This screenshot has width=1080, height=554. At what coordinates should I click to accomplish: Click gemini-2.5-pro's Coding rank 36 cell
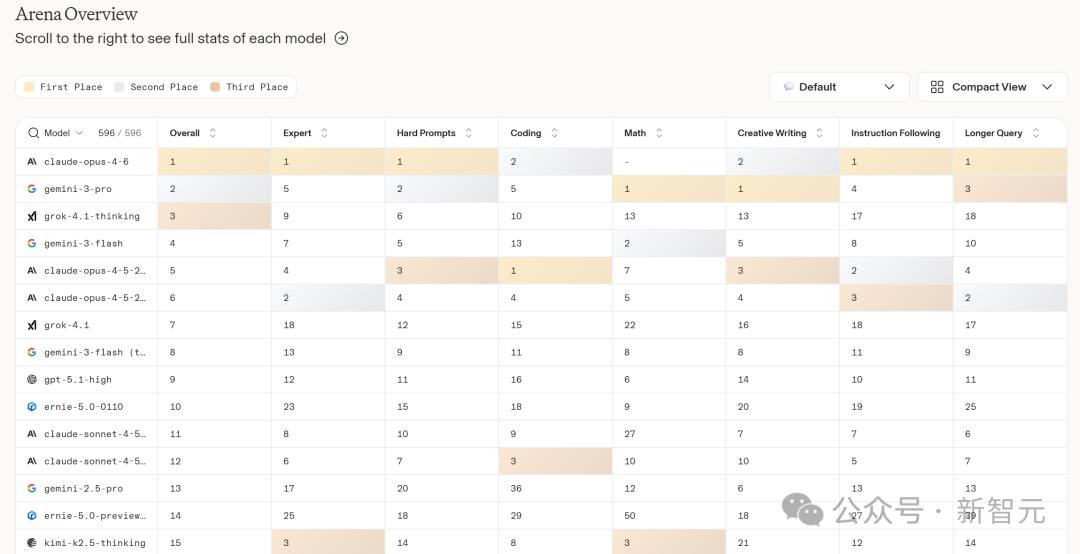[x=555, y=489]
